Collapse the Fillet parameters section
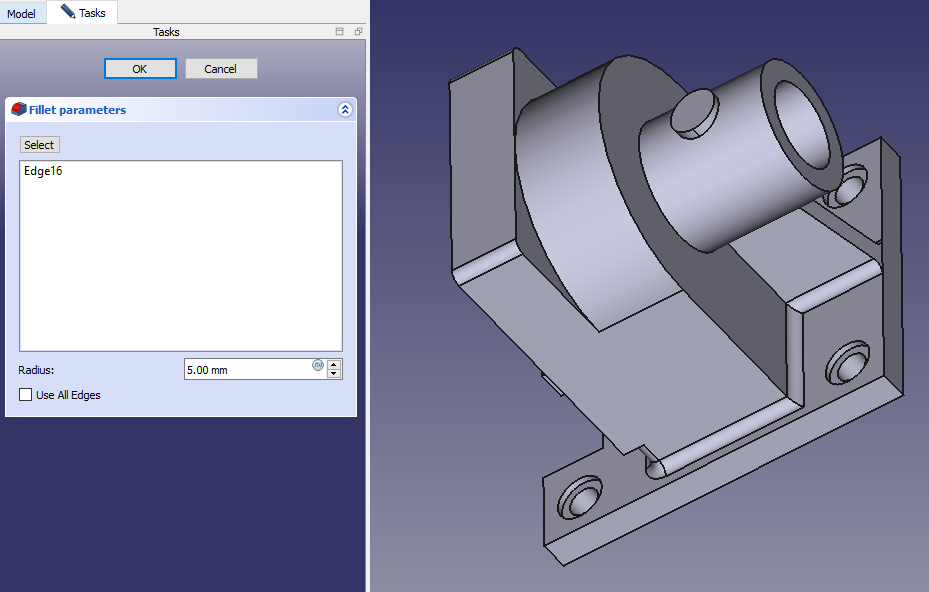 [x=345, y=110]
